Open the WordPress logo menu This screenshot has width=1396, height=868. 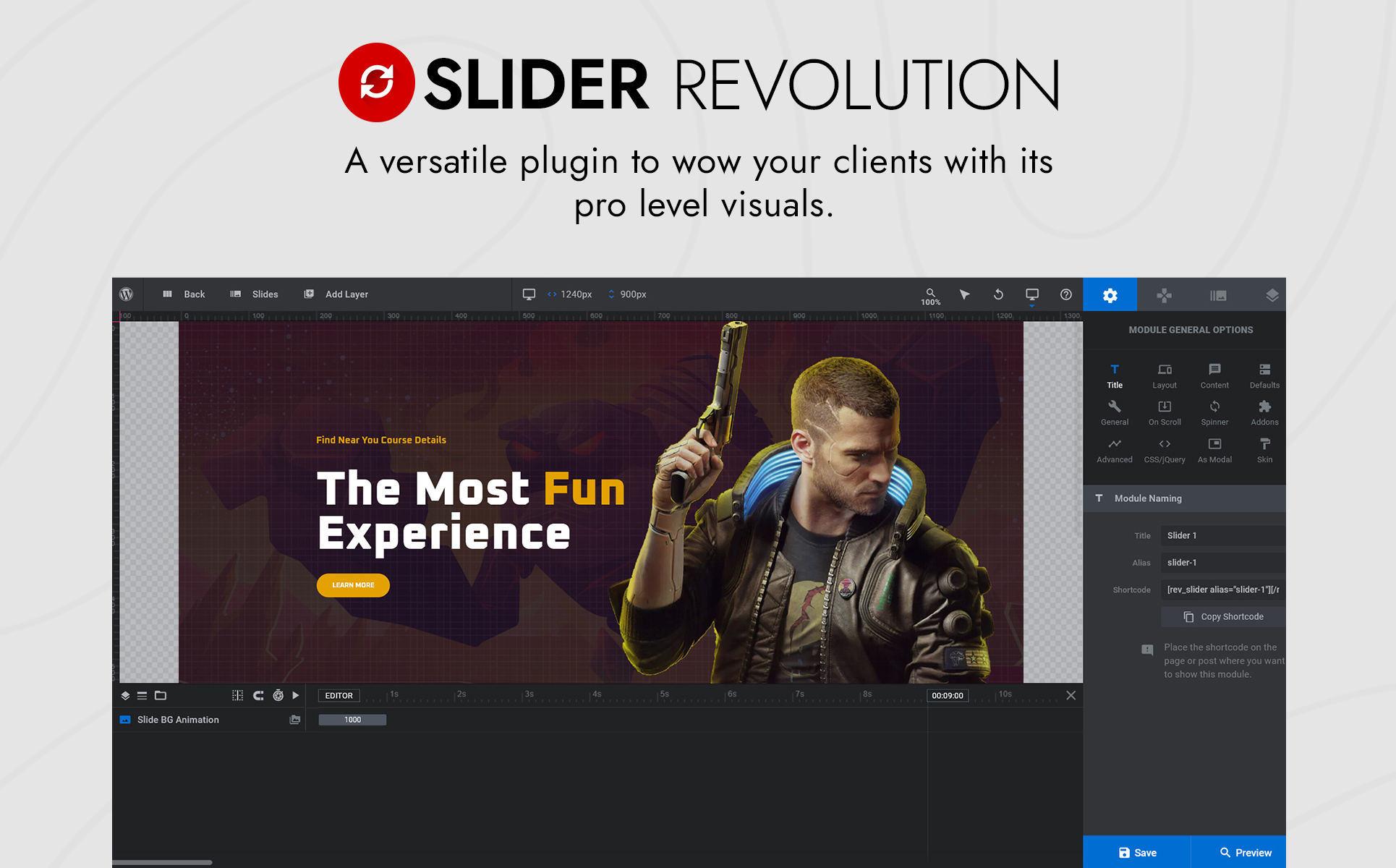(126, 294)
